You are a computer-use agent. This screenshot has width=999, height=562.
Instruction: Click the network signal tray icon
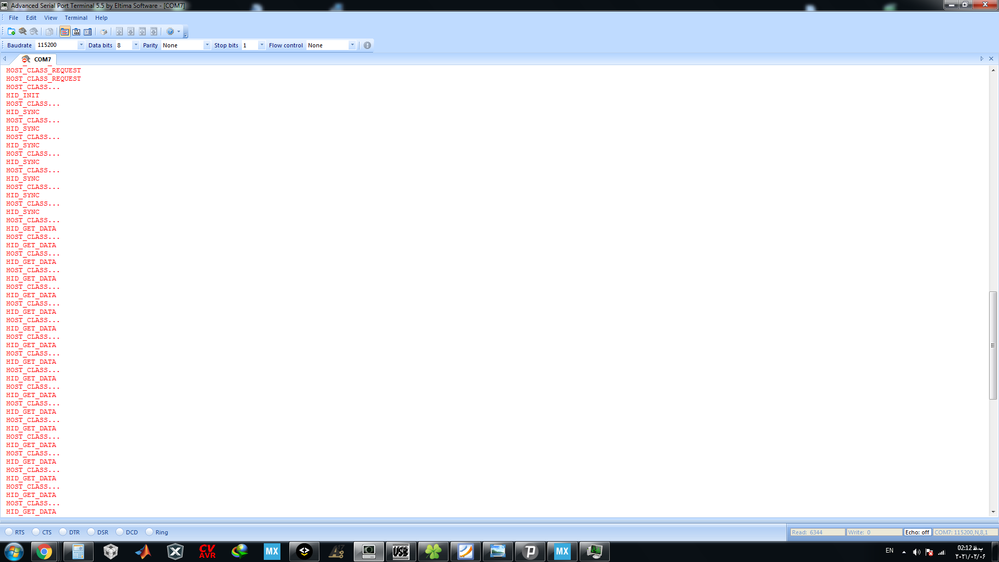(x=942, y=552)
